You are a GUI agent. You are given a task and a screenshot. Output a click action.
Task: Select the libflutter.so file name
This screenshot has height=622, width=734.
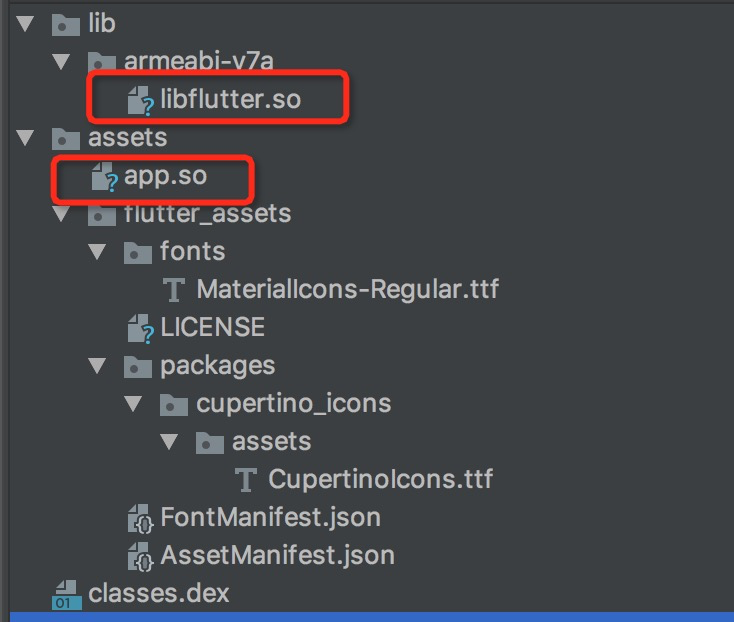pyautogui.click(x=231, y=99)
